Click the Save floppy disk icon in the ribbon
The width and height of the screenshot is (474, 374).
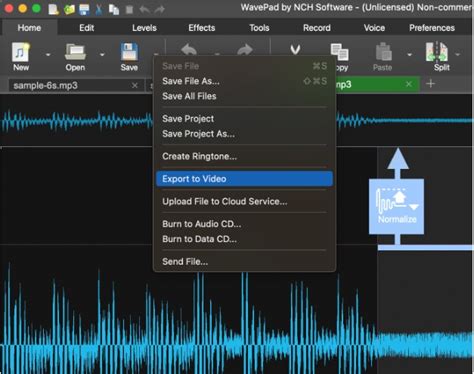(129, 52)
